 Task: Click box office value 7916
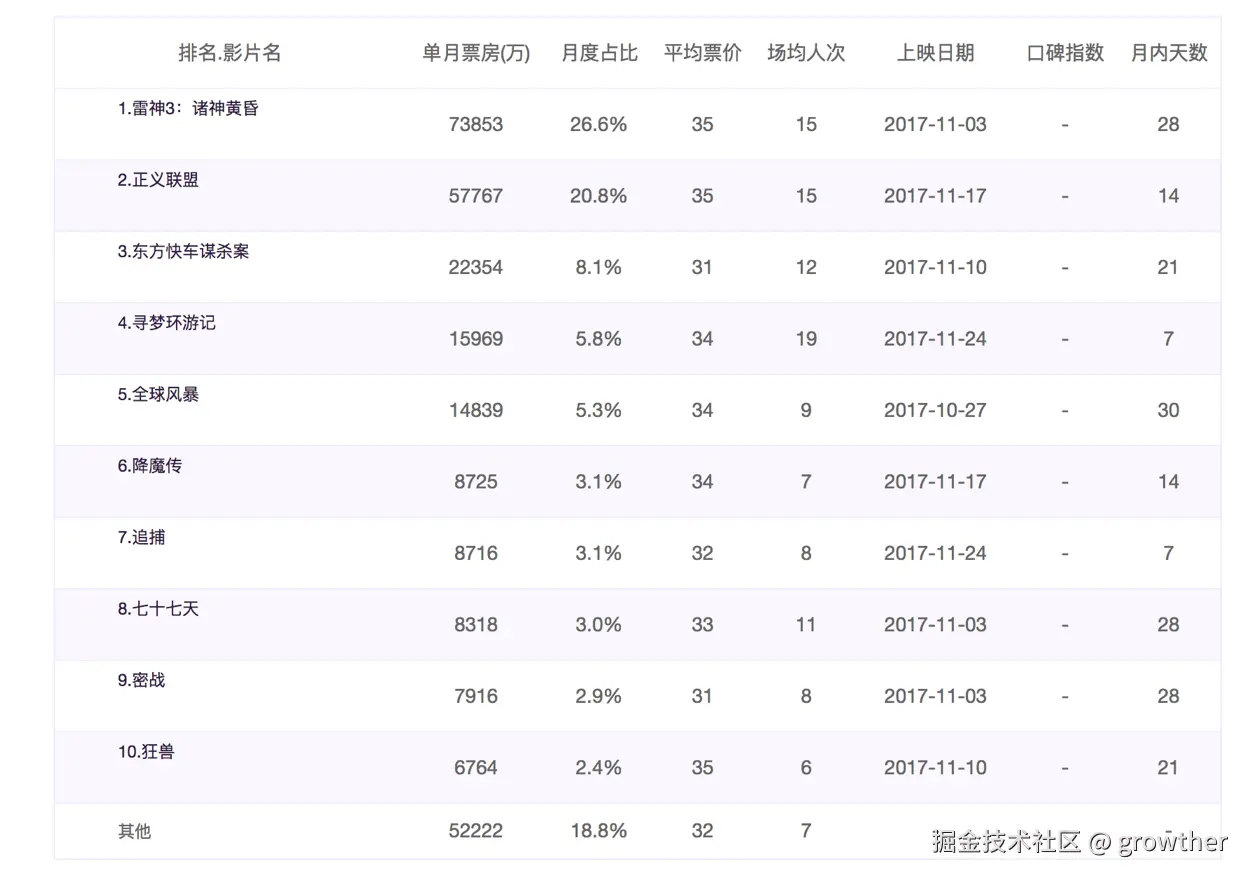point(476,696)
